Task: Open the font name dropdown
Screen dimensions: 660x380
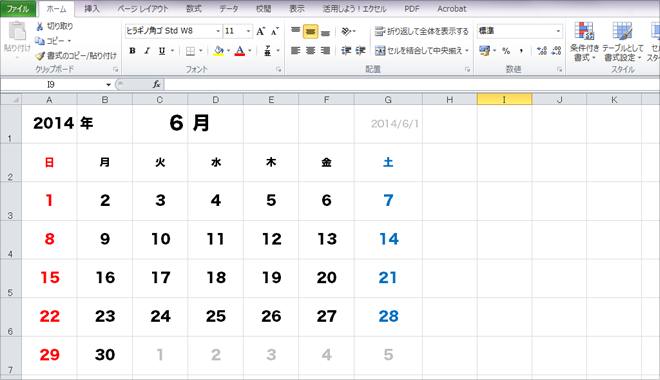Action: pyautogui.click(x=218, y=31)
